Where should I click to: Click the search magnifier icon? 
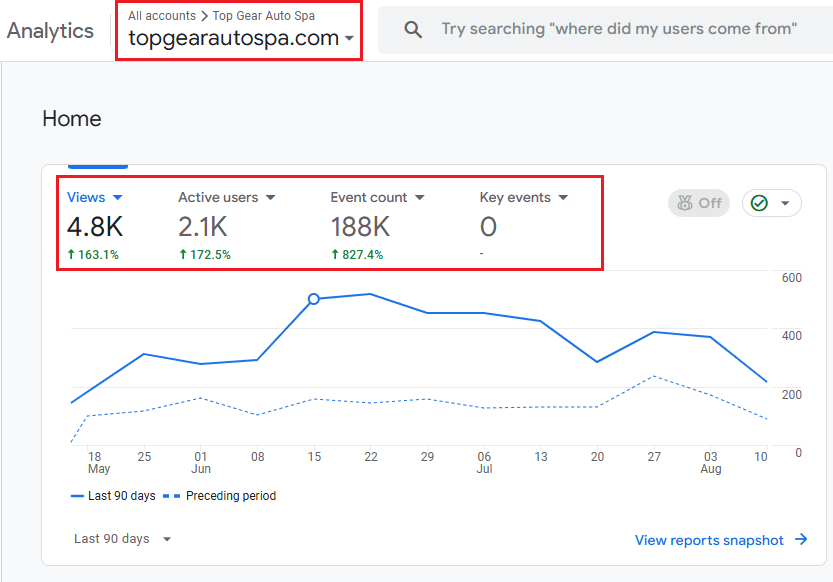413,30
